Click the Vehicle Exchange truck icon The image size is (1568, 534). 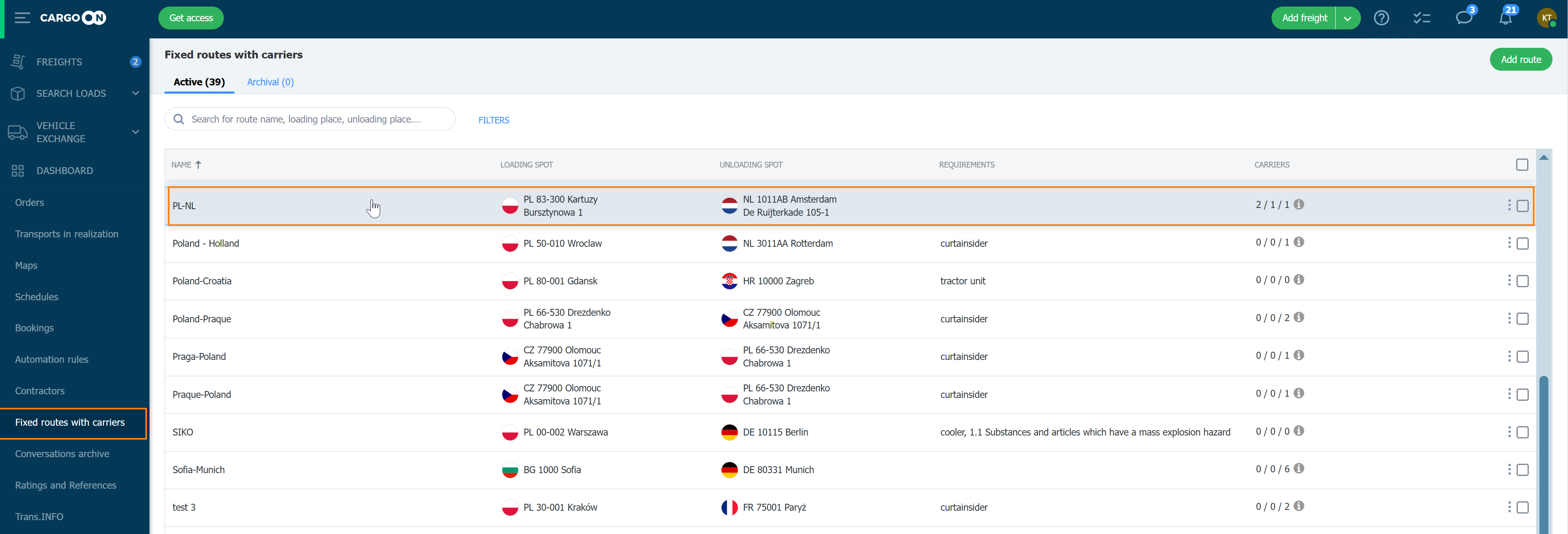click(x=18, y=132)
